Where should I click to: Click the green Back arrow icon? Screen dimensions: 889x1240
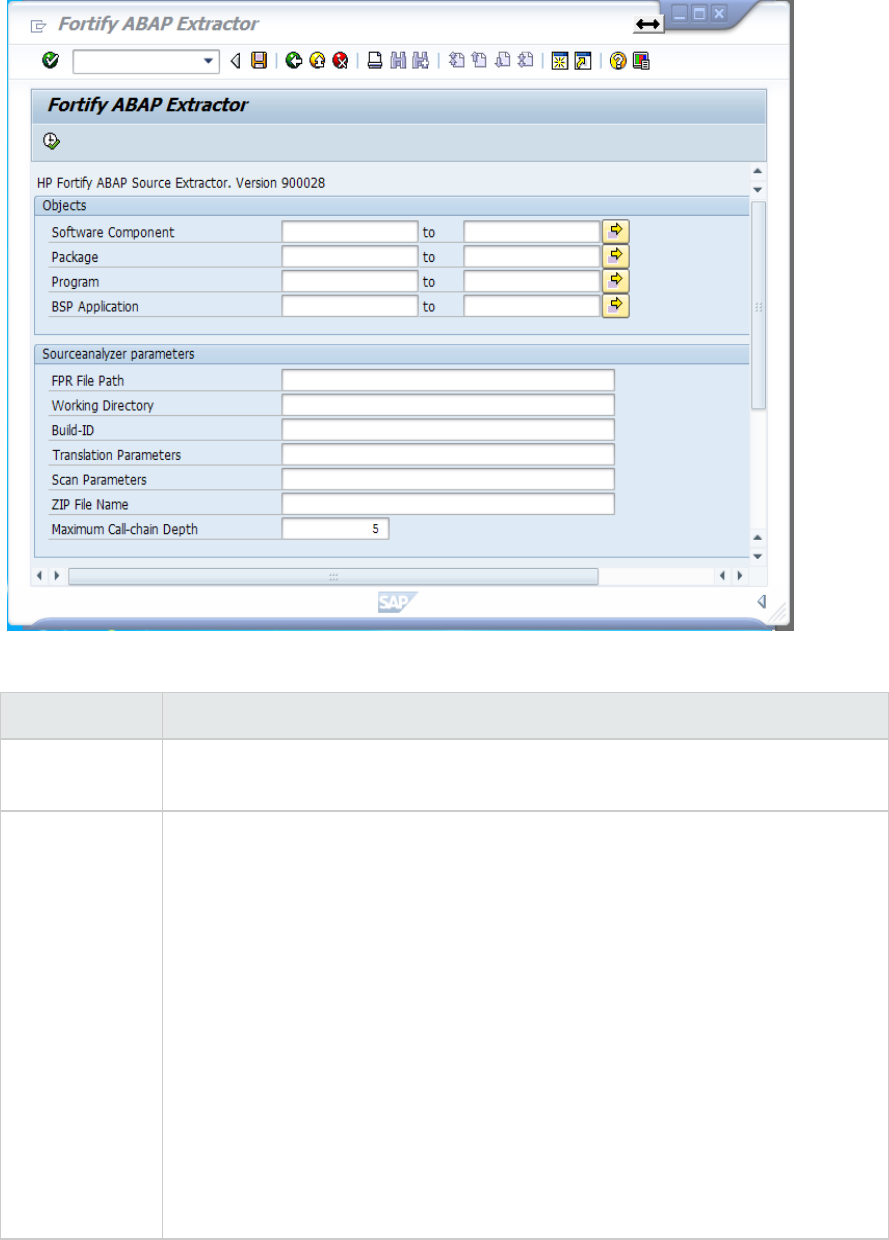293,61
